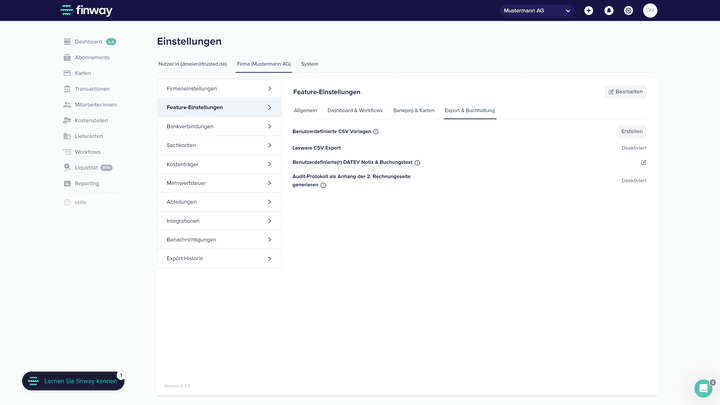Open Workflows in the sidebar
Image resolution: width=720 pixels, height=405 pixels.
(x=87, y=152)
